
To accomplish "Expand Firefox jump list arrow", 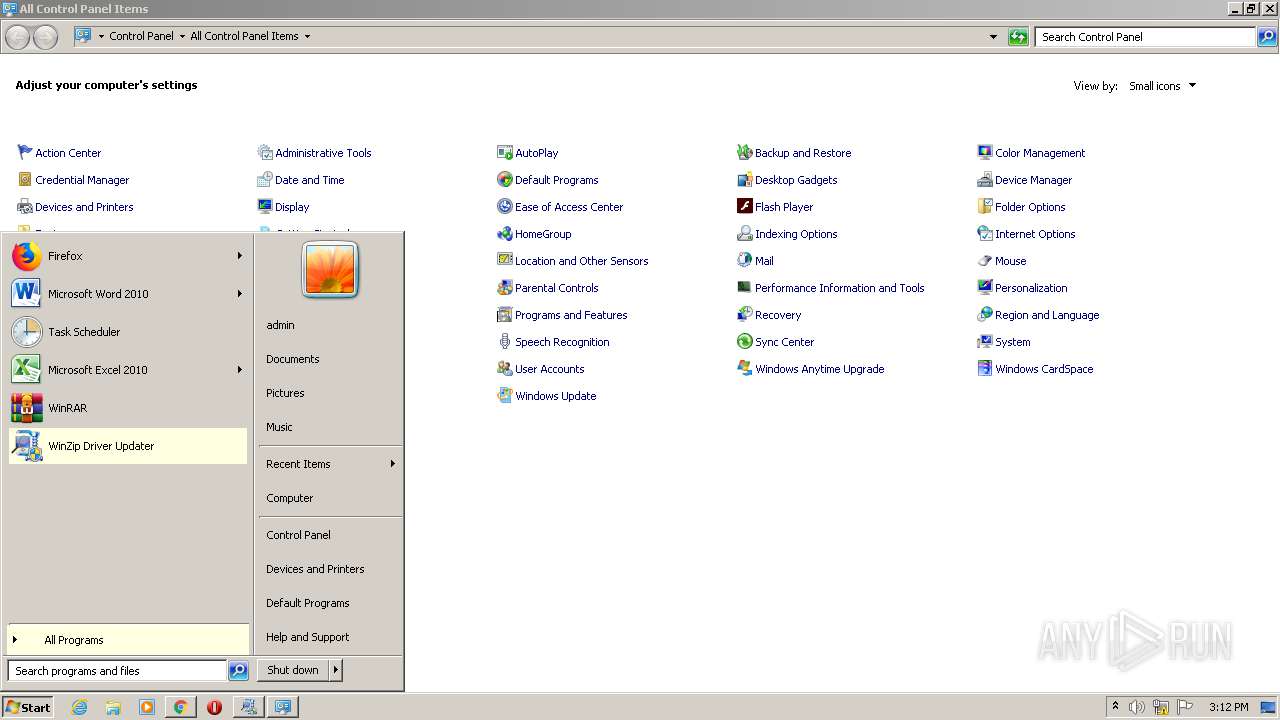I will pos(240,256).
